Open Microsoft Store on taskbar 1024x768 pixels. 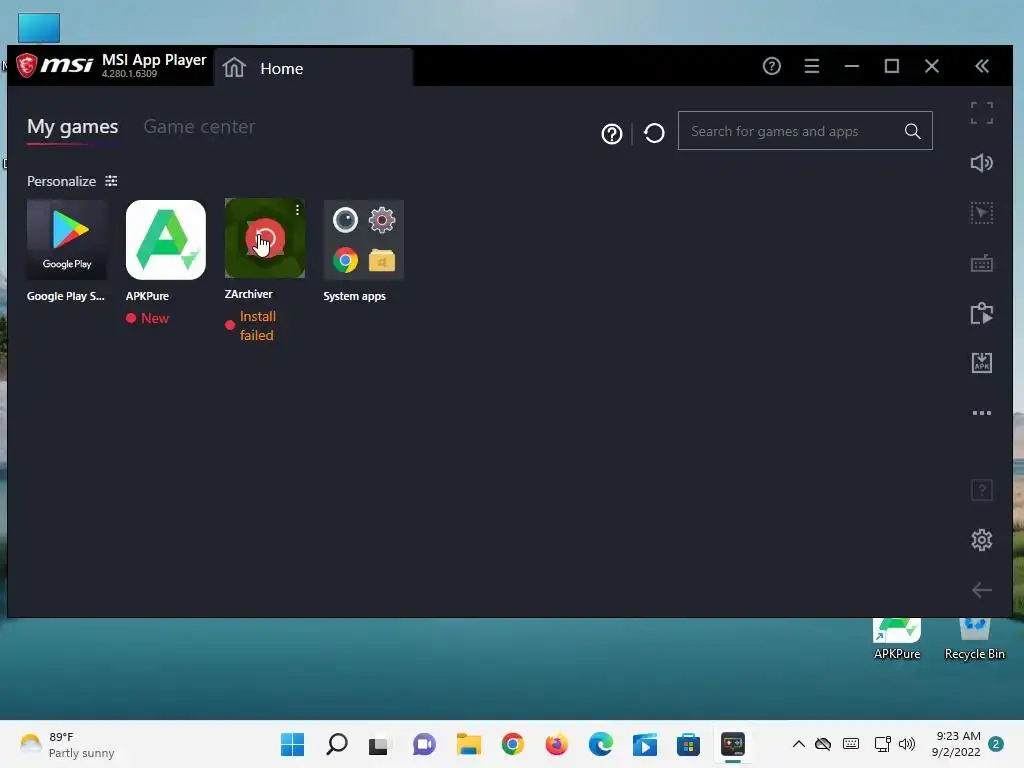pos(688,744)
